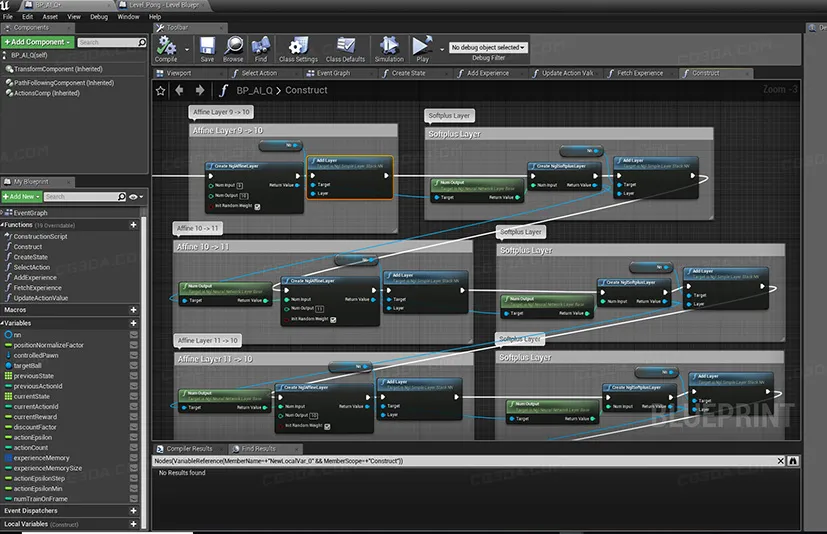The width and height of the screenshot is (827, 534).
Task: Toggle Init Random Weight in Affine Layer 11 -> 10
Action: tap(327, 426)
